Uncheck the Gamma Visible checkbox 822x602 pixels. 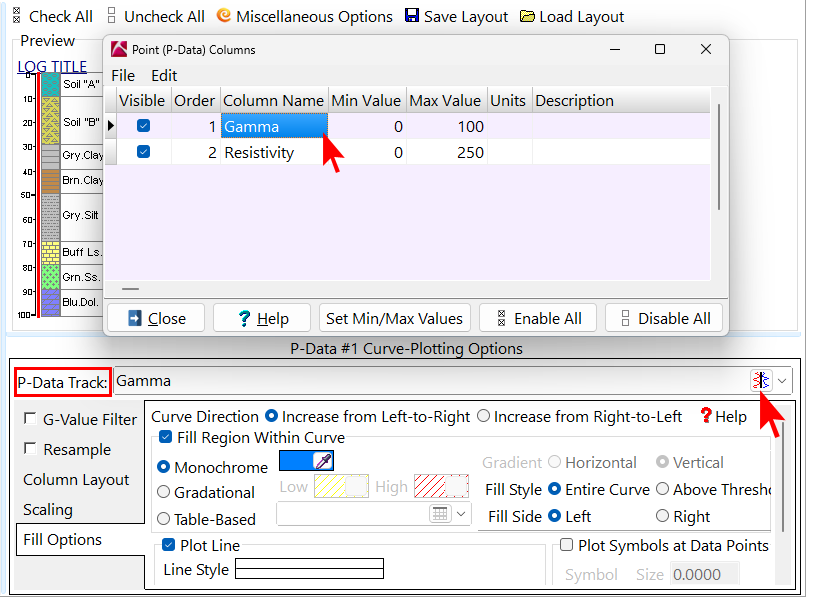tap(144, 126)
